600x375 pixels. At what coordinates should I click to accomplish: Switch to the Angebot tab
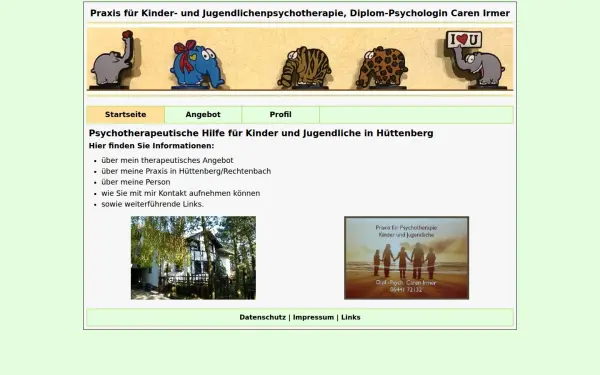point(203,114)
